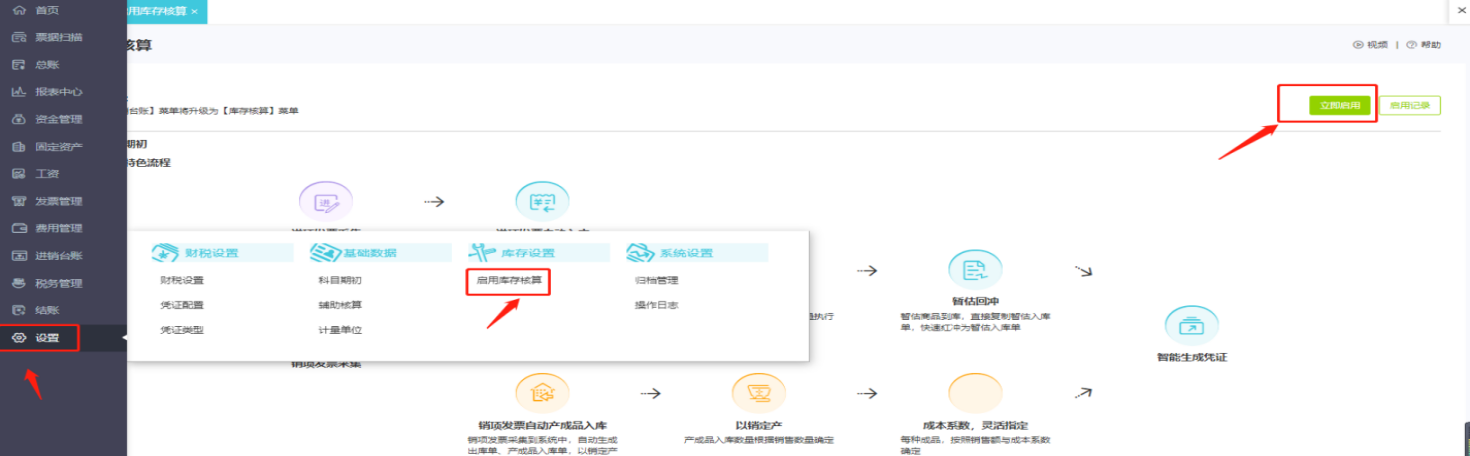The image size is (1470, 456).
Task: Close the 启用库存核算 tab
Action: click(x=194, y=11)
